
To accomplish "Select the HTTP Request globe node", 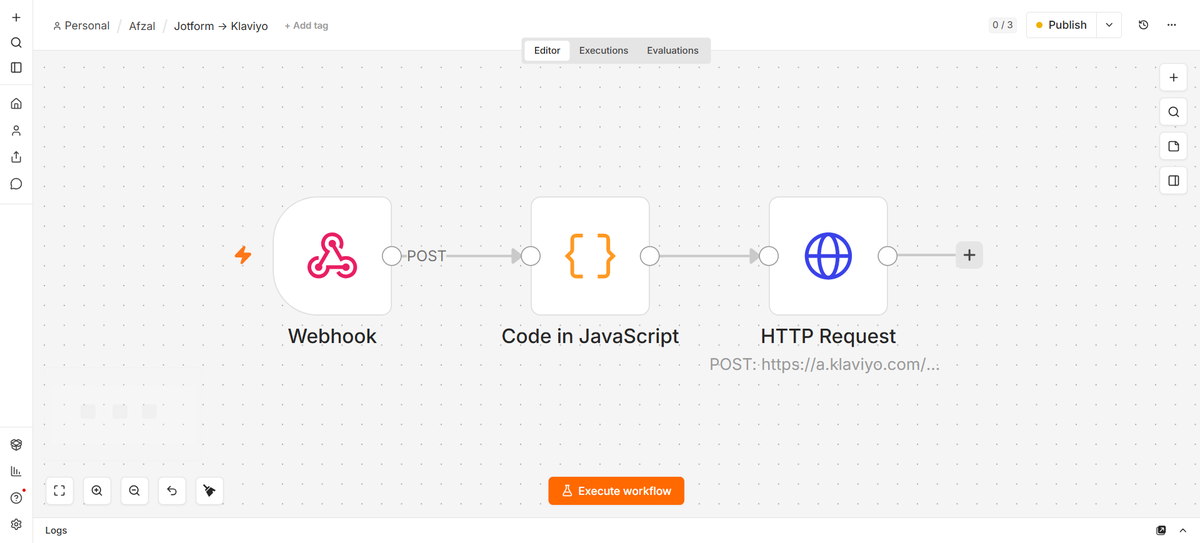I will click(x=828, y=256).
